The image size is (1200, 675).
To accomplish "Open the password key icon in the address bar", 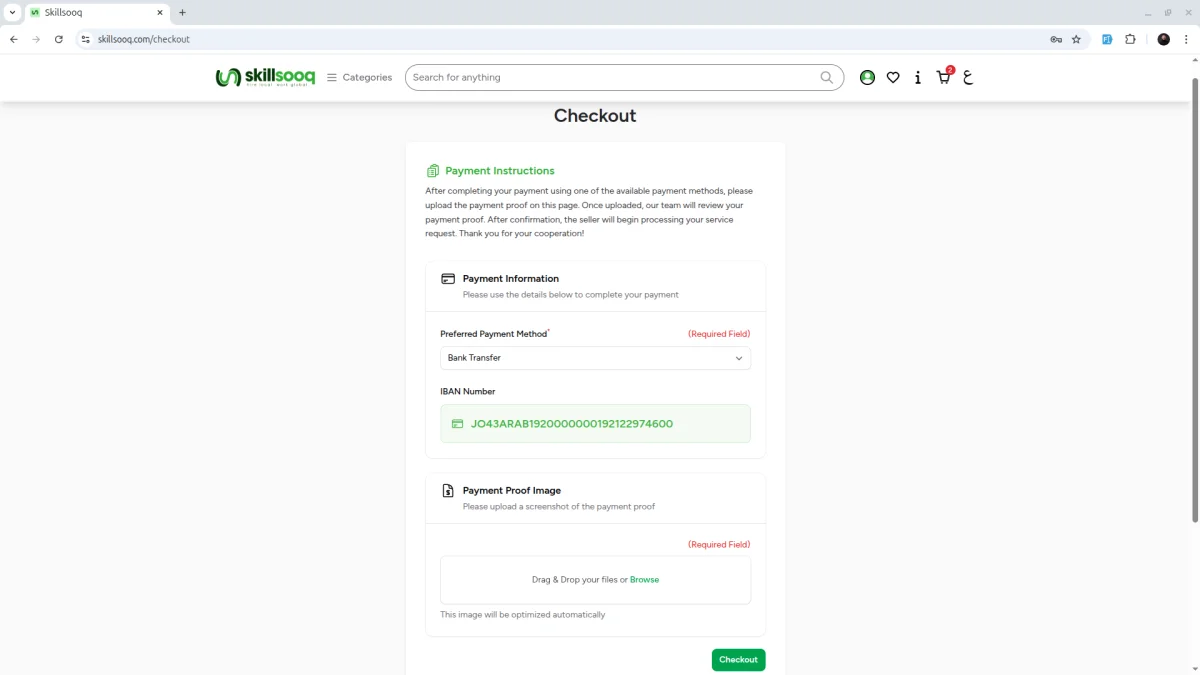I will point(1055,39).
